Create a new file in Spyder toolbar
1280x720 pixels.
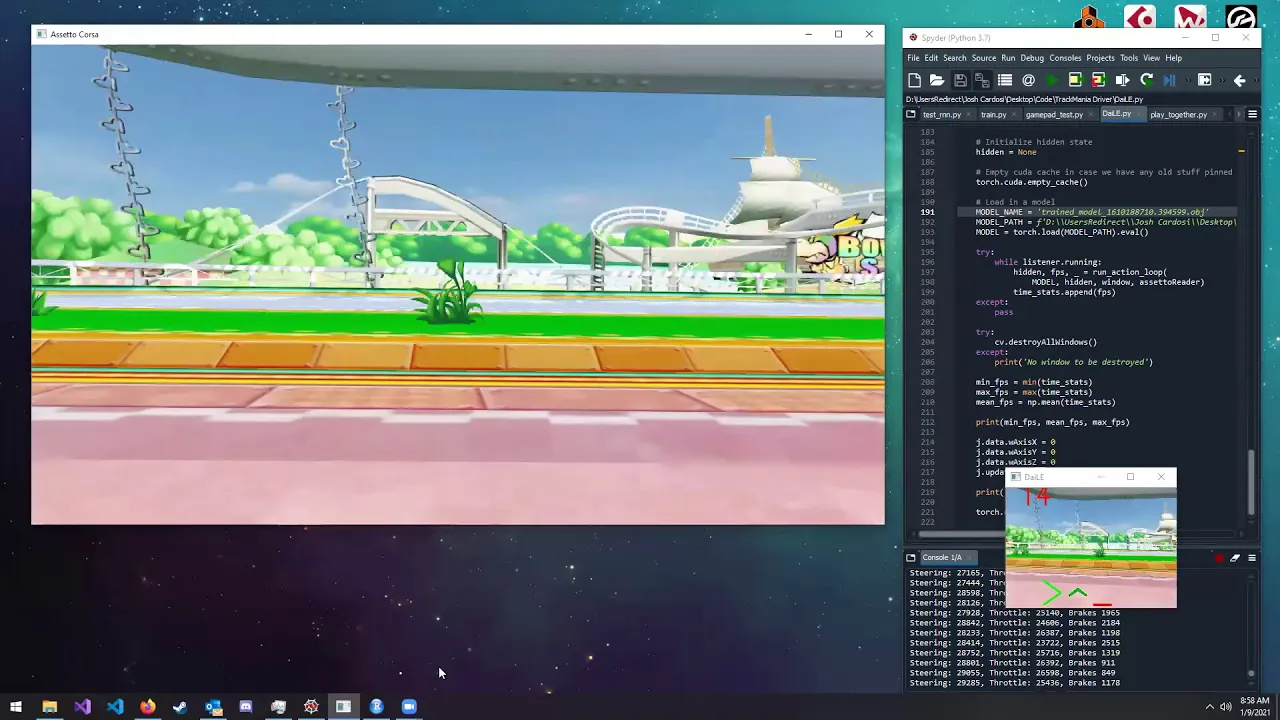coord(914,80)
